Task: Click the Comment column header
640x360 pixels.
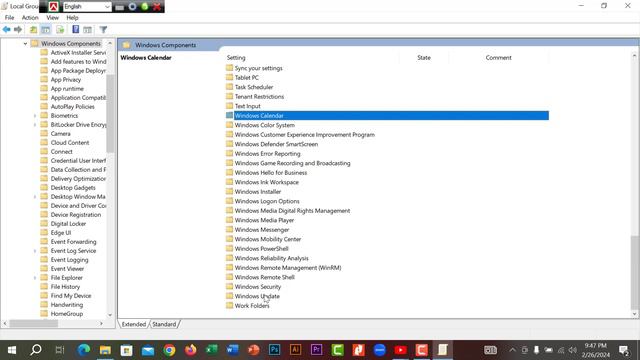Action: (x=498, y=58)
